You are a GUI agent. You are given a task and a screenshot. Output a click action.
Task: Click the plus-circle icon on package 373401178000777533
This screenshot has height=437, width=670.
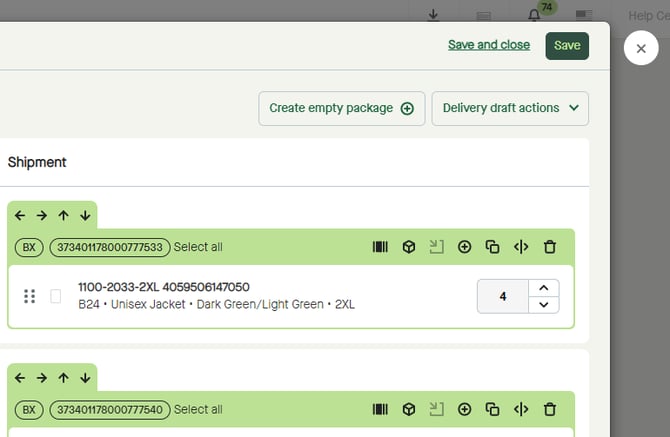pyautogui.click(x=464, y=247)
